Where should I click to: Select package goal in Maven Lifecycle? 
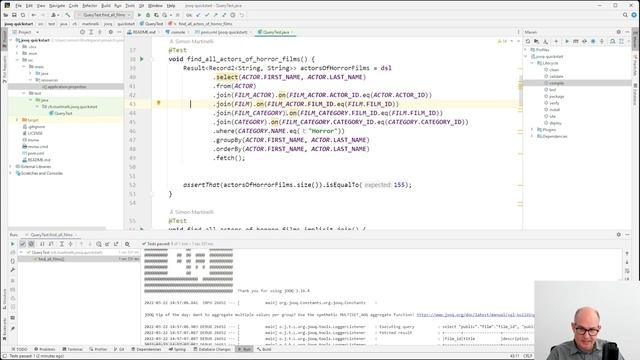click(556, 96)
